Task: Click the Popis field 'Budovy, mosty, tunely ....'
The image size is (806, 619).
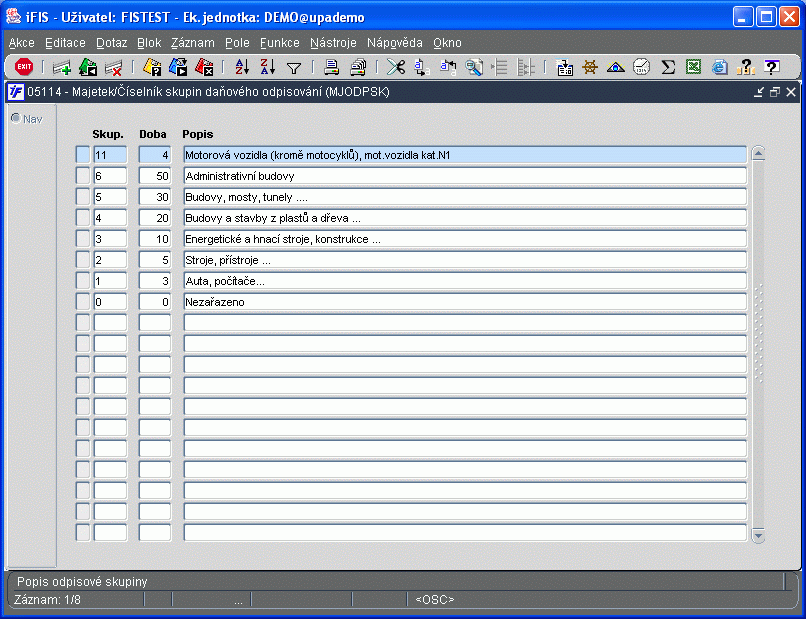Action: click(465, 197)
